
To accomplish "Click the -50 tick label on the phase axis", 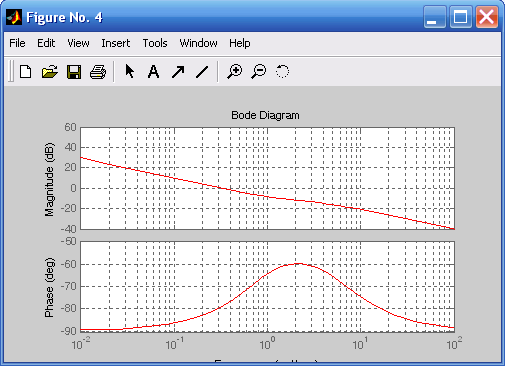I will (68, 241).
